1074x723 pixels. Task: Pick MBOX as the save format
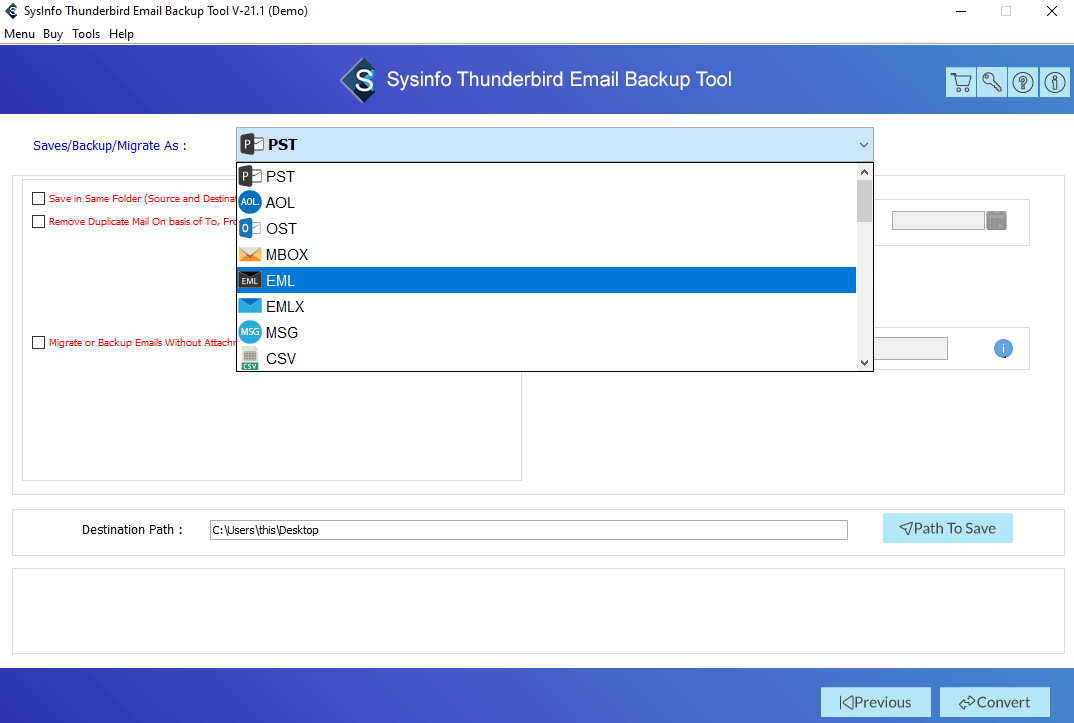coord(546,255)
